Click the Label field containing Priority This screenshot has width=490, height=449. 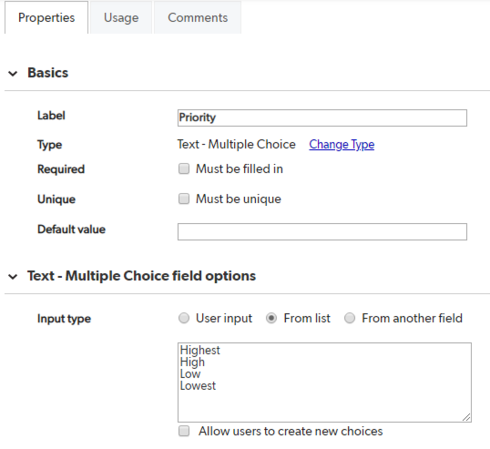(x=322, y=118)
